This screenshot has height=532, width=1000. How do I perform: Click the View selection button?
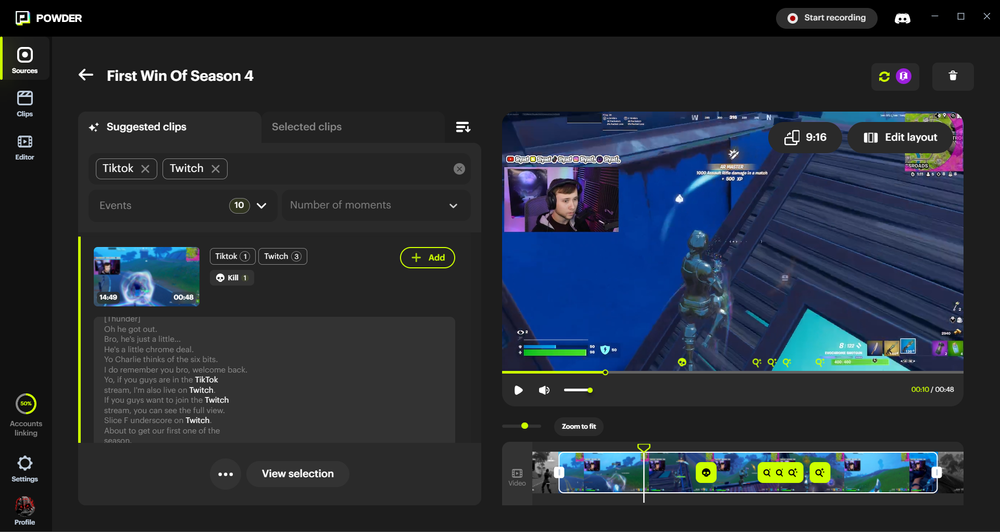click(297, 474)
